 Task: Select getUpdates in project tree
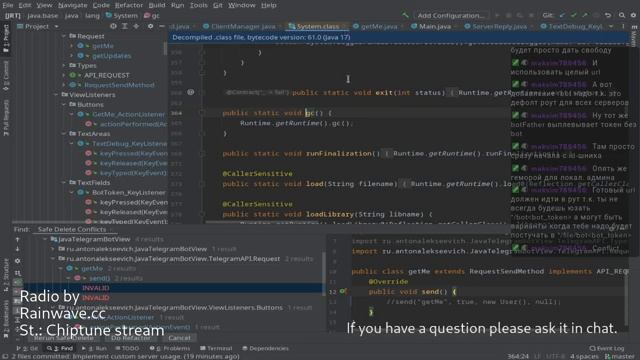point(111,56)
